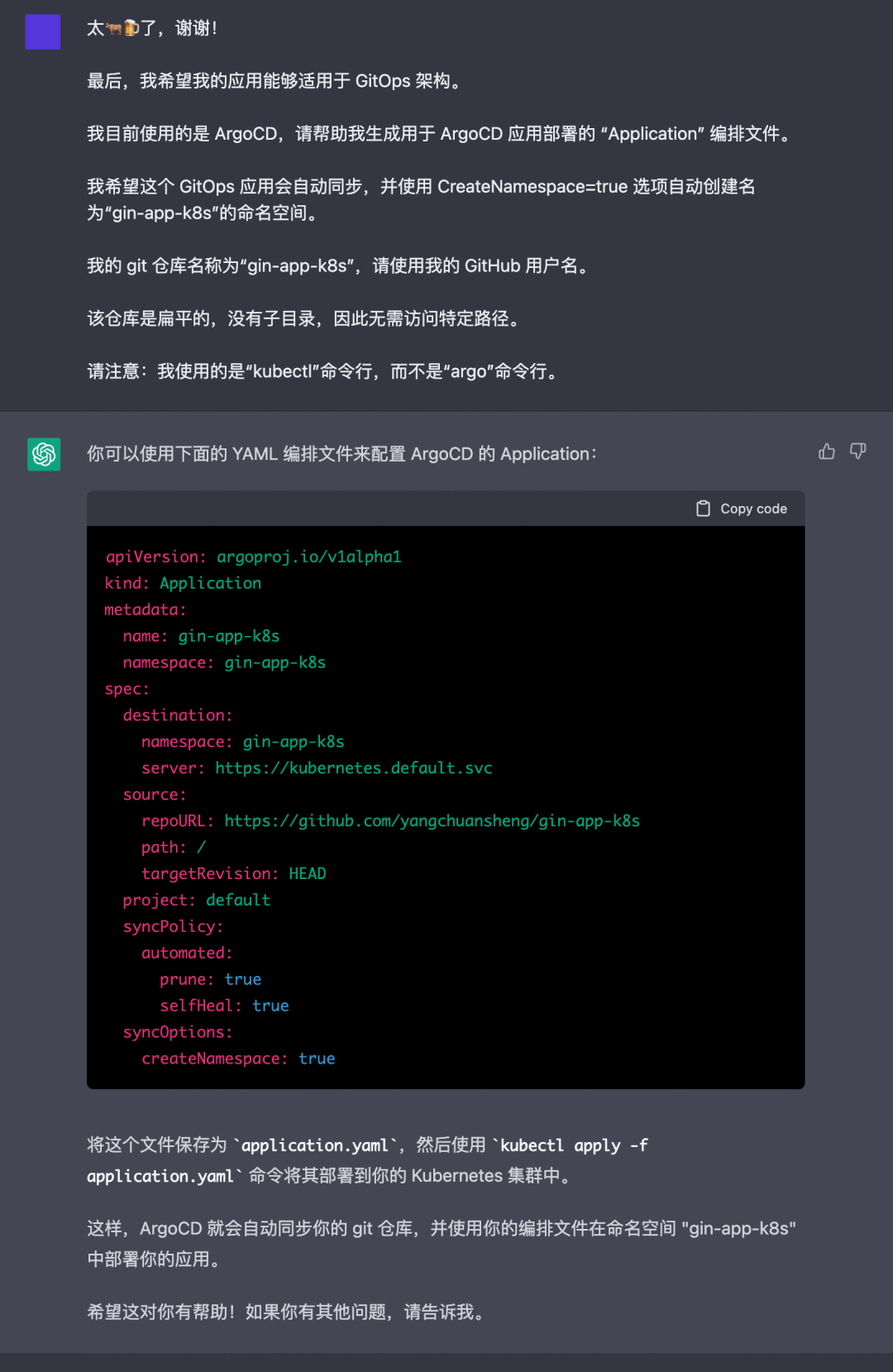Click the line 'project: default'
Image resolution: width=893 pixels, height=1372 pixels.
(197, 901)
